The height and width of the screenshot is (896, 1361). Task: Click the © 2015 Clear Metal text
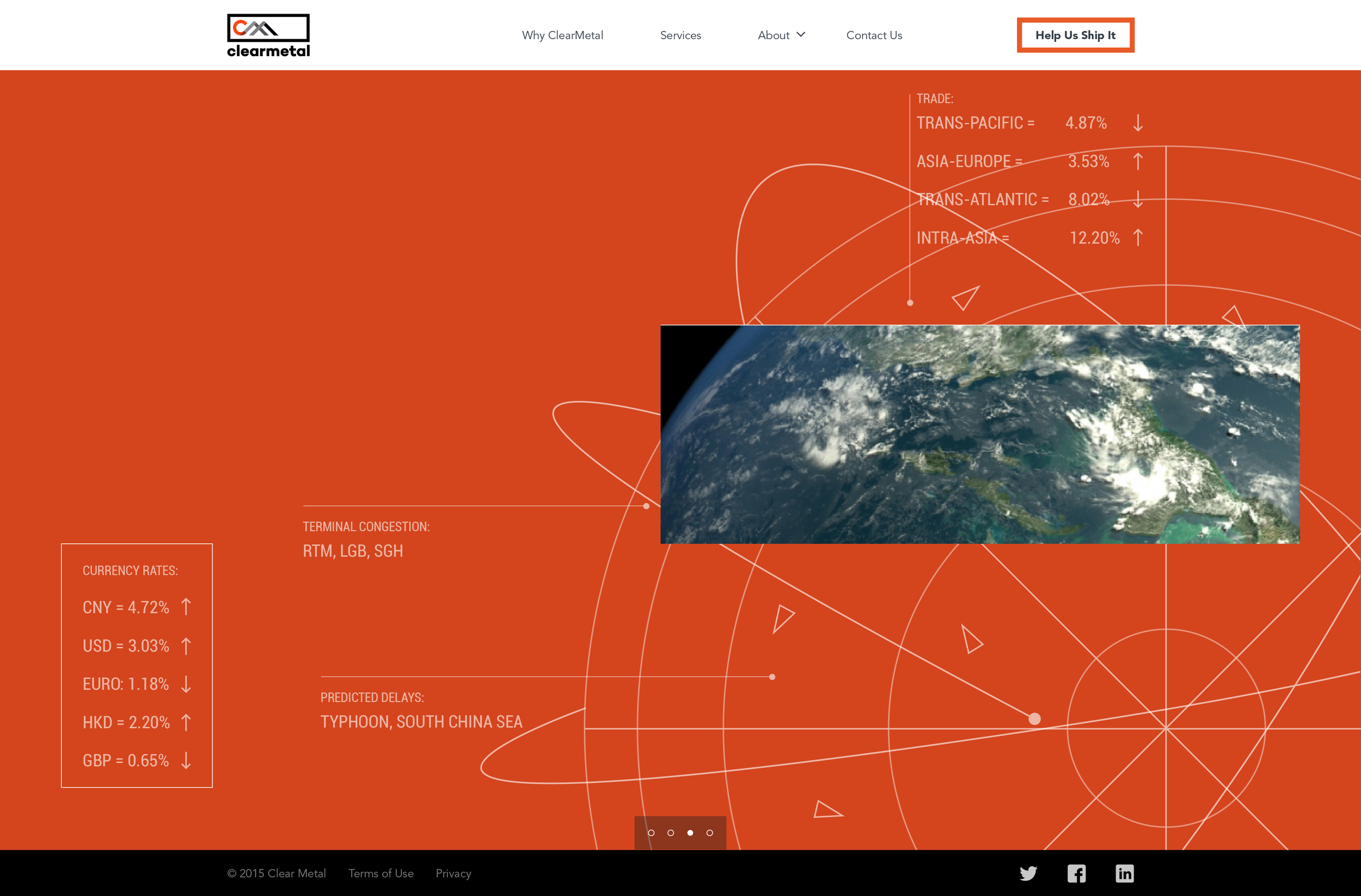click(x=276, y=873)
